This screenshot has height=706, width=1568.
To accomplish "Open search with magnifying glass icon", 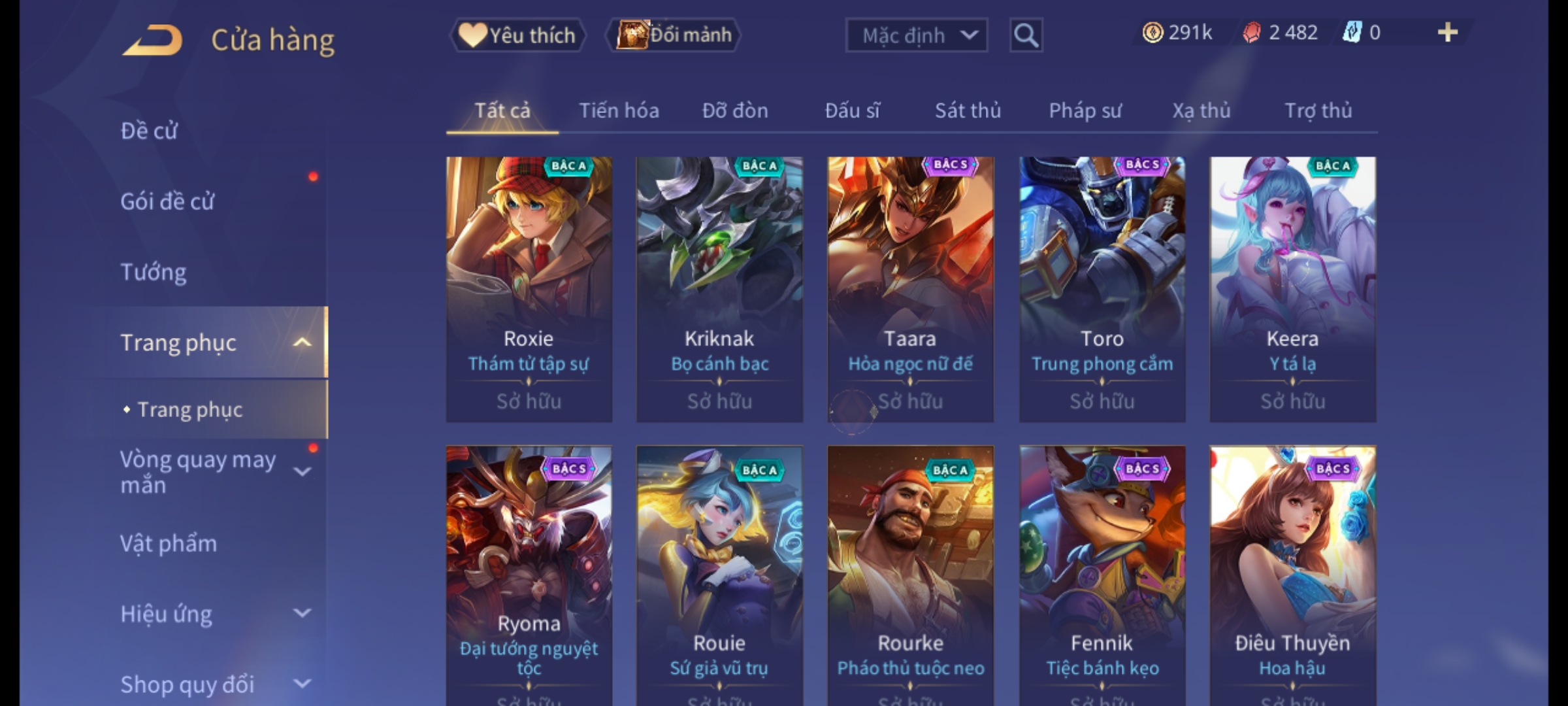I will (x=1026, y=35).
